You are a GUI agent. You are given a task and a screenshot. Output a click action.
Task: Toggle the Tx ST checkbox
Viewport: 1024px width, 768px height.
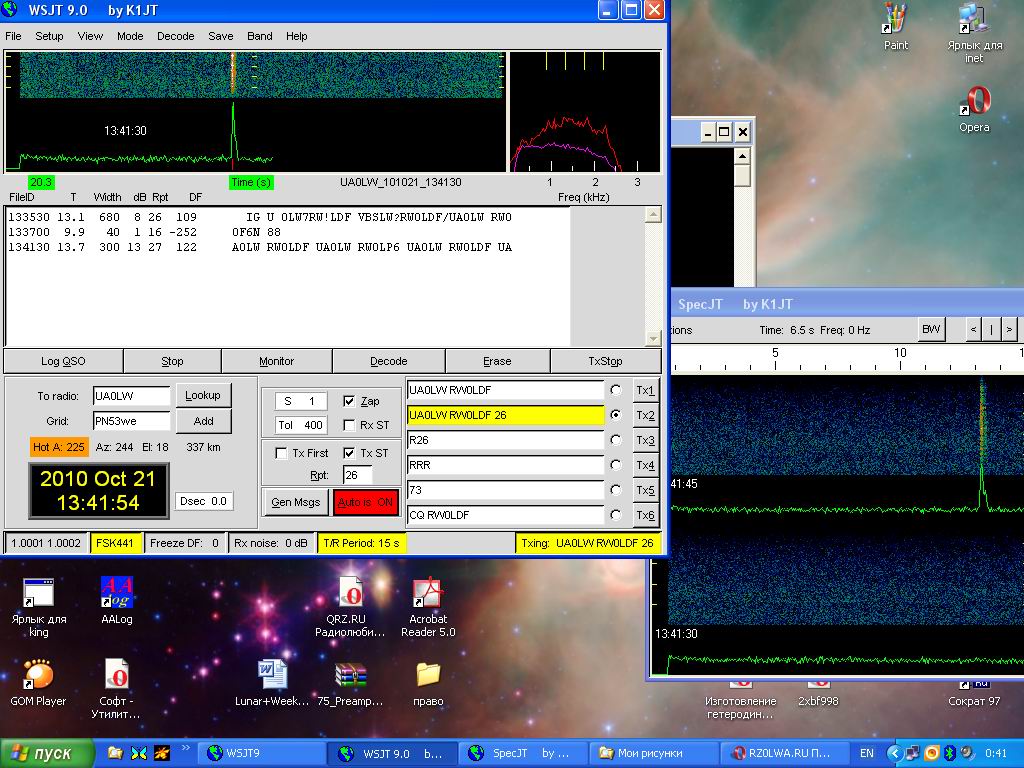pyautogui.click(x=349, y=453)
